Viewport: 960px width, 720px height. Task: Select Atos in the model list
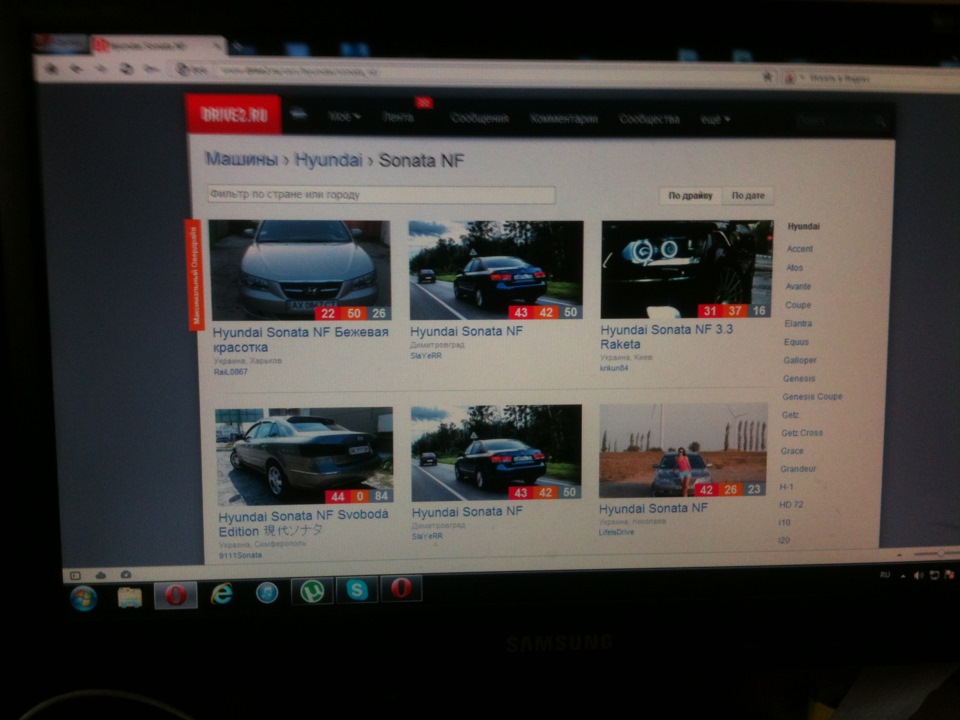[794, 268]
